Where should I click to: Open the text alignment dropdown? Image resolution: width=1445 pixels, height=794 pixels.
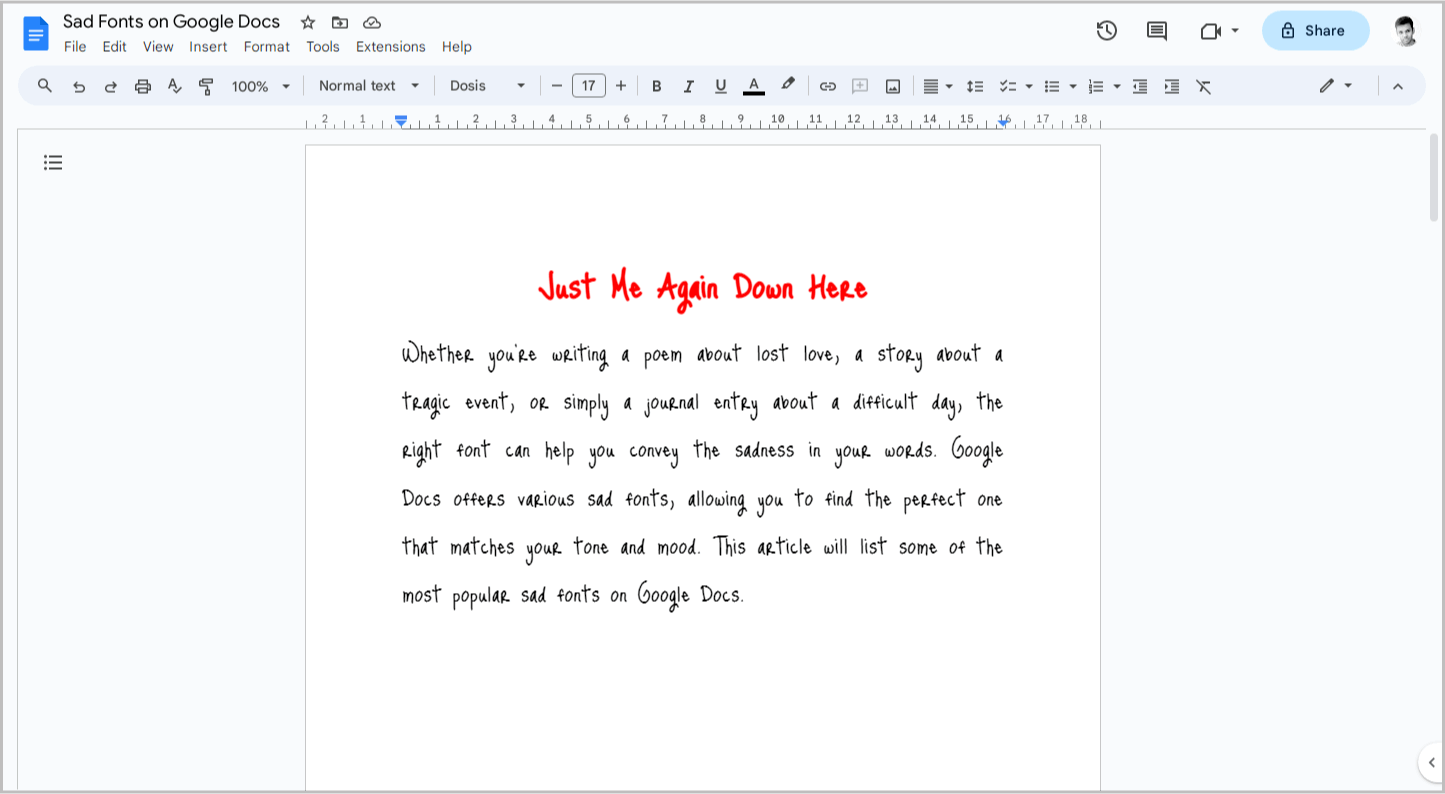pos(937,87)
